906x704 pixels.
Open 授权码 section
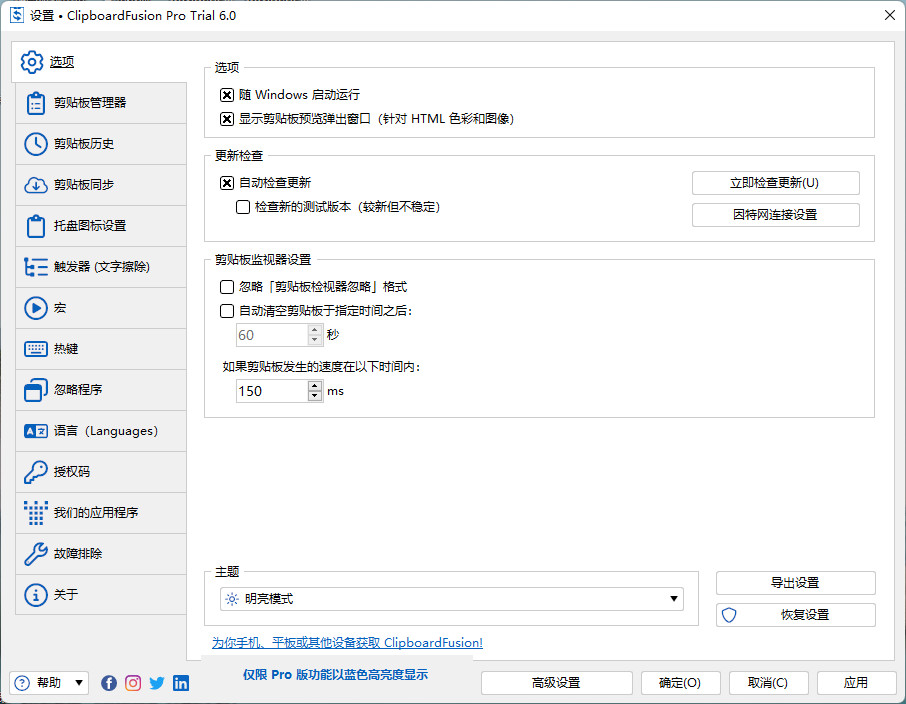coord(101,472)
